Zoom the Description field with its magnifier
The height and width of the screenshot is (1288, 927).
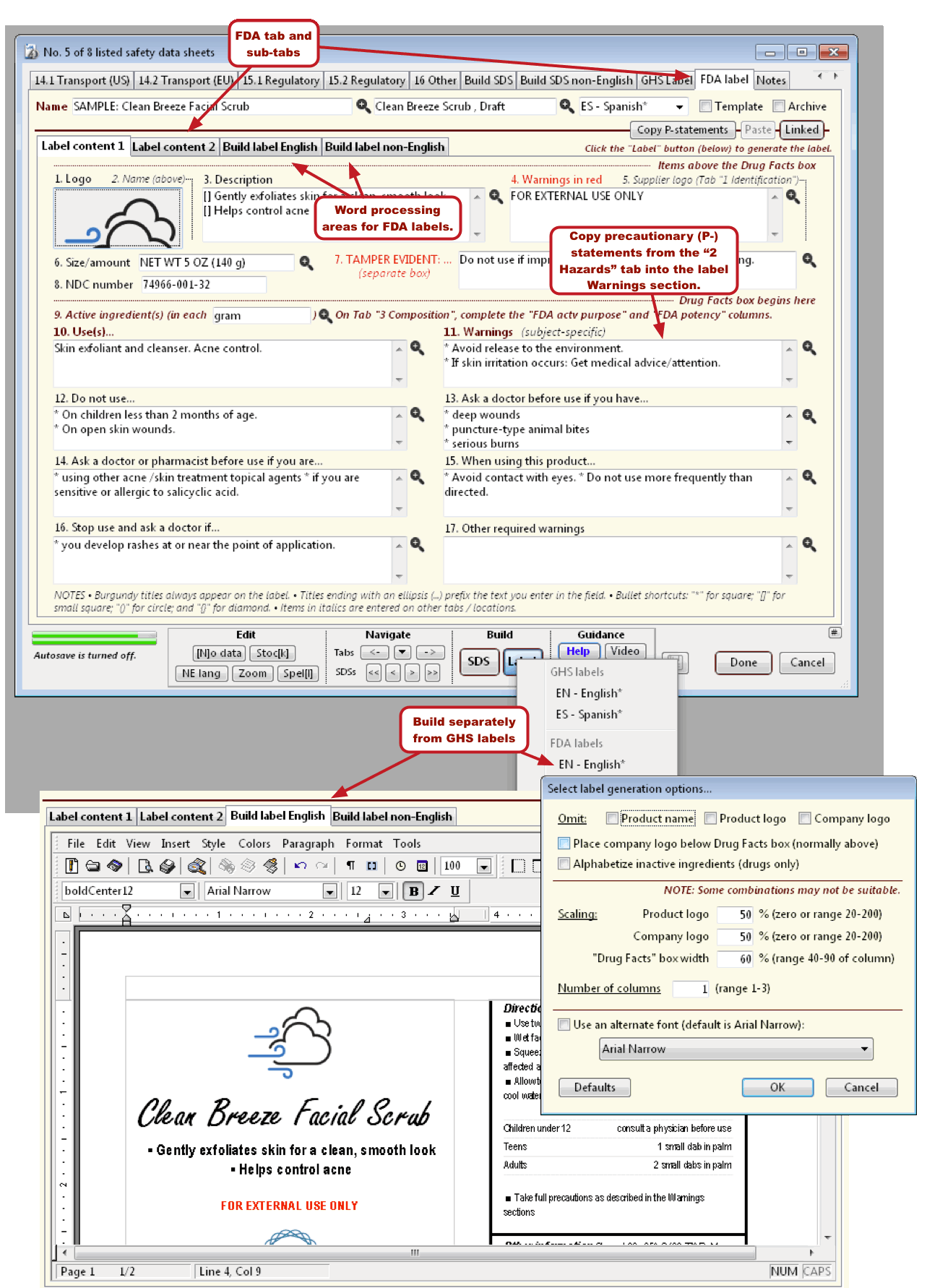(496, 196)
